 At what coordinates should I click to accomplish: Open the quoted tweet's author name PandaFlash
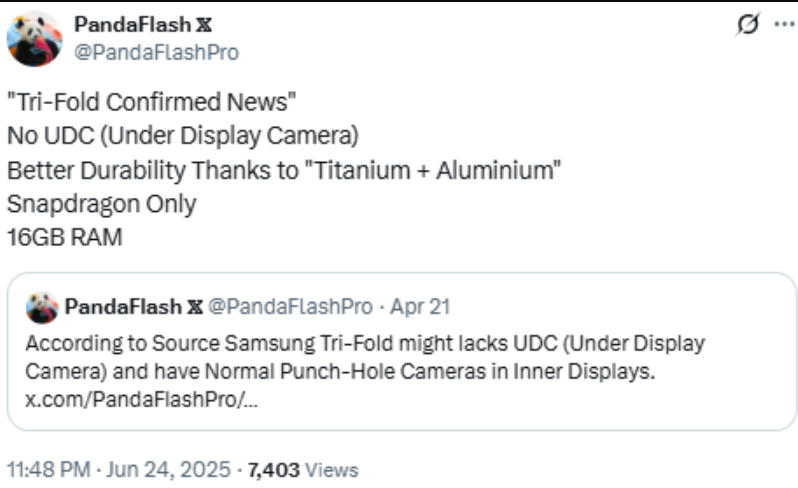click(x=124, y=306)
